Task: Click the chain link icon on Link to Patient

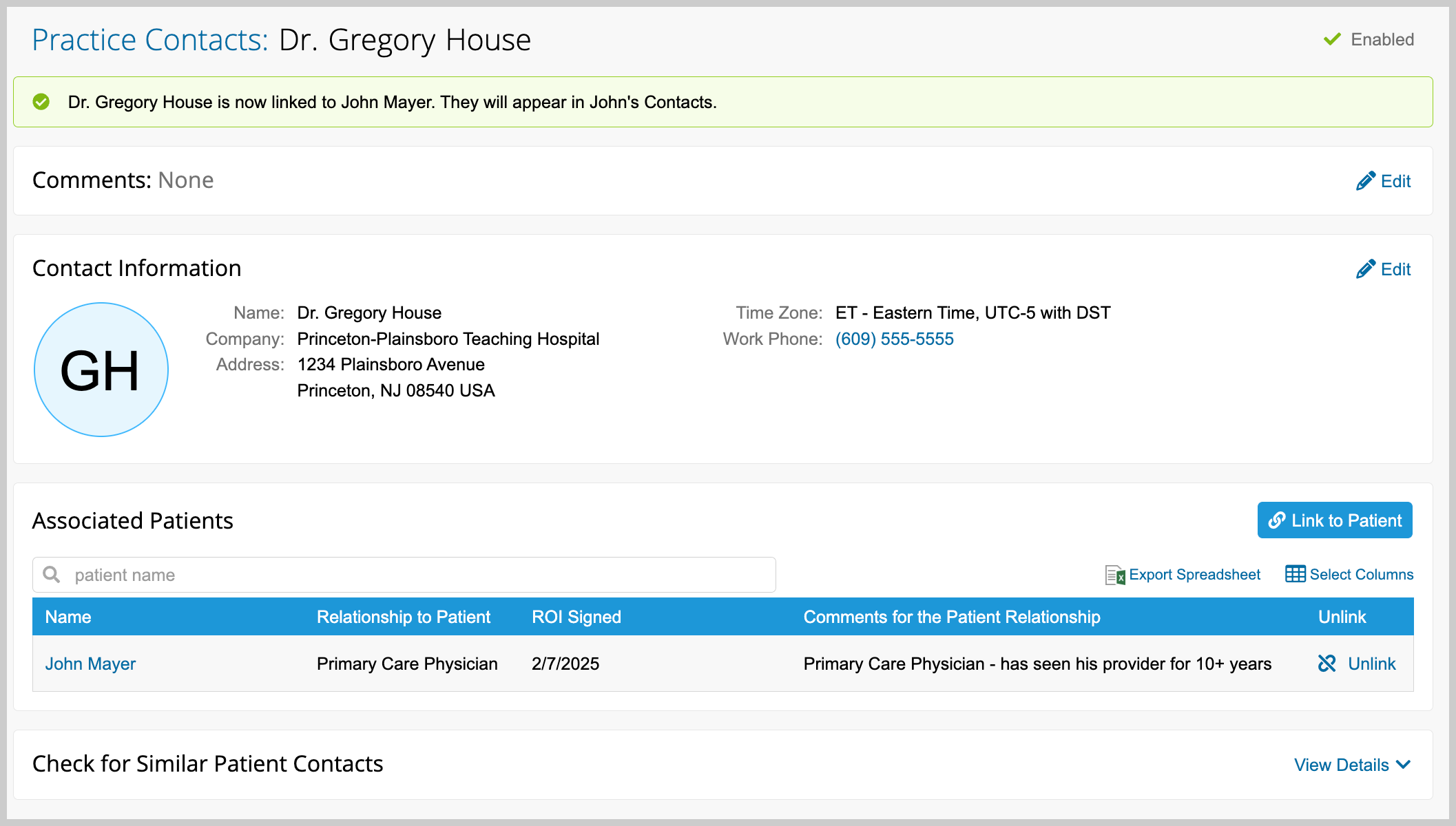Action: click(1277, 520)
